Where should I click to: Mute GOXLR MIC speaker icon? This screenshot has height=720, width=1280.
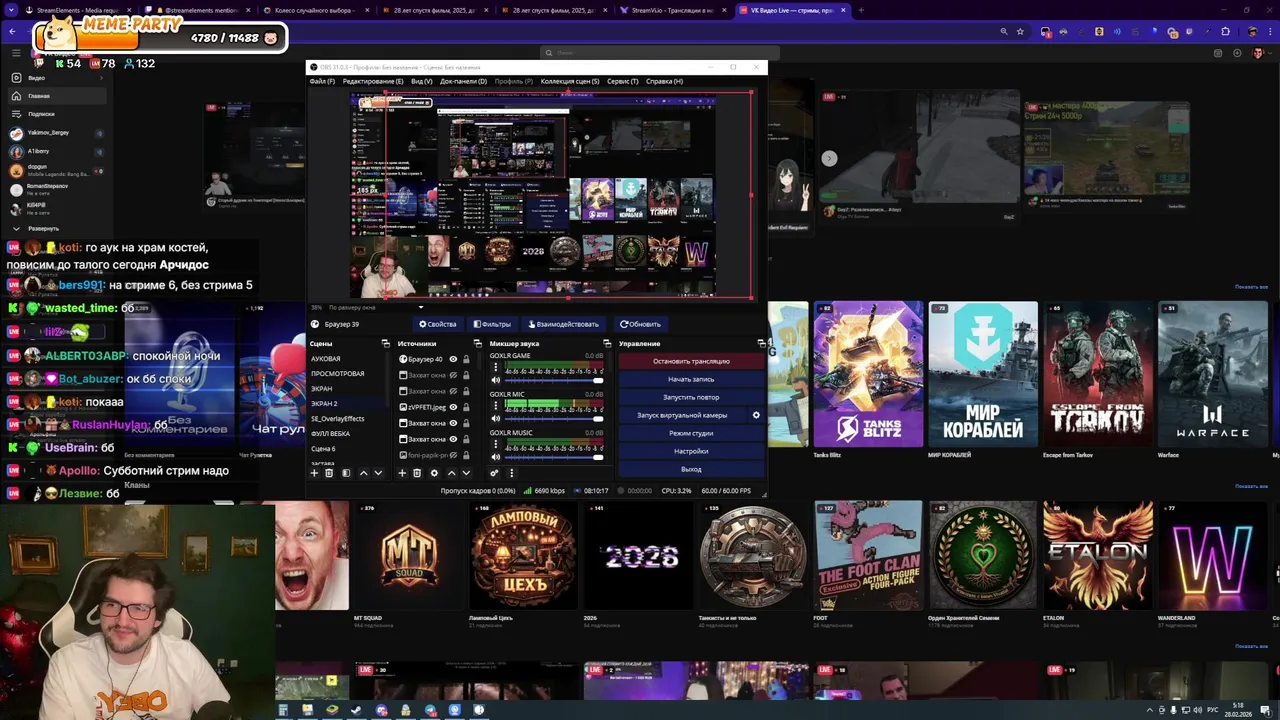[x=495, y=418]
